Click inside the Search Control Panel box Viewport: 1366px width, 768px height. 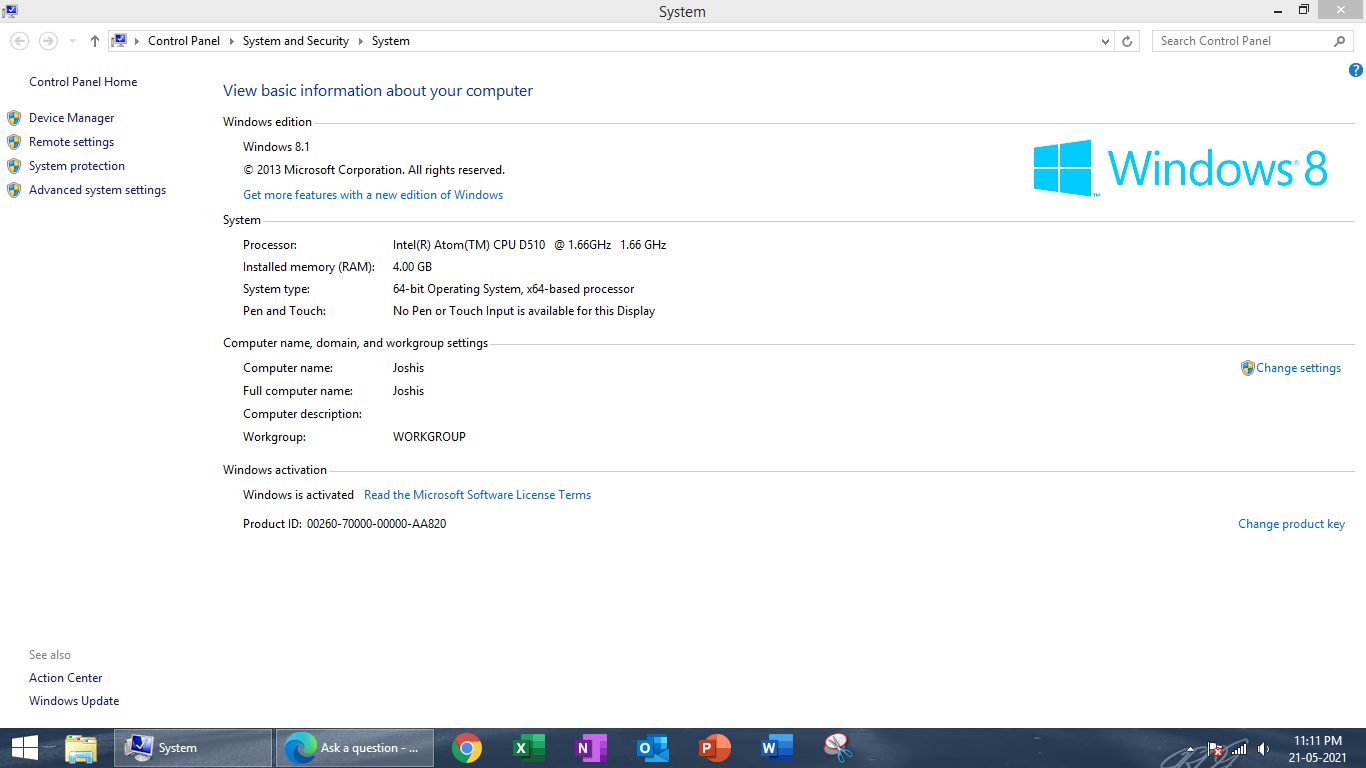(1240, 40)
